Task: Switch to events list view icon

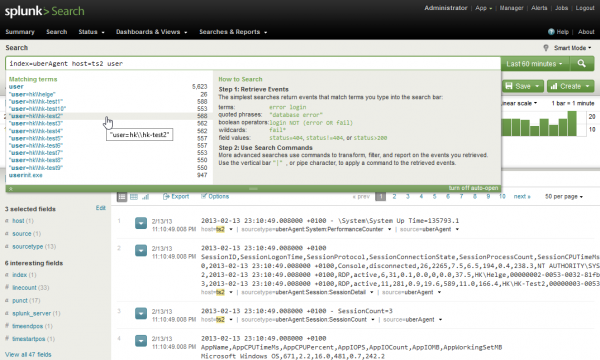Action: point(122,197)
